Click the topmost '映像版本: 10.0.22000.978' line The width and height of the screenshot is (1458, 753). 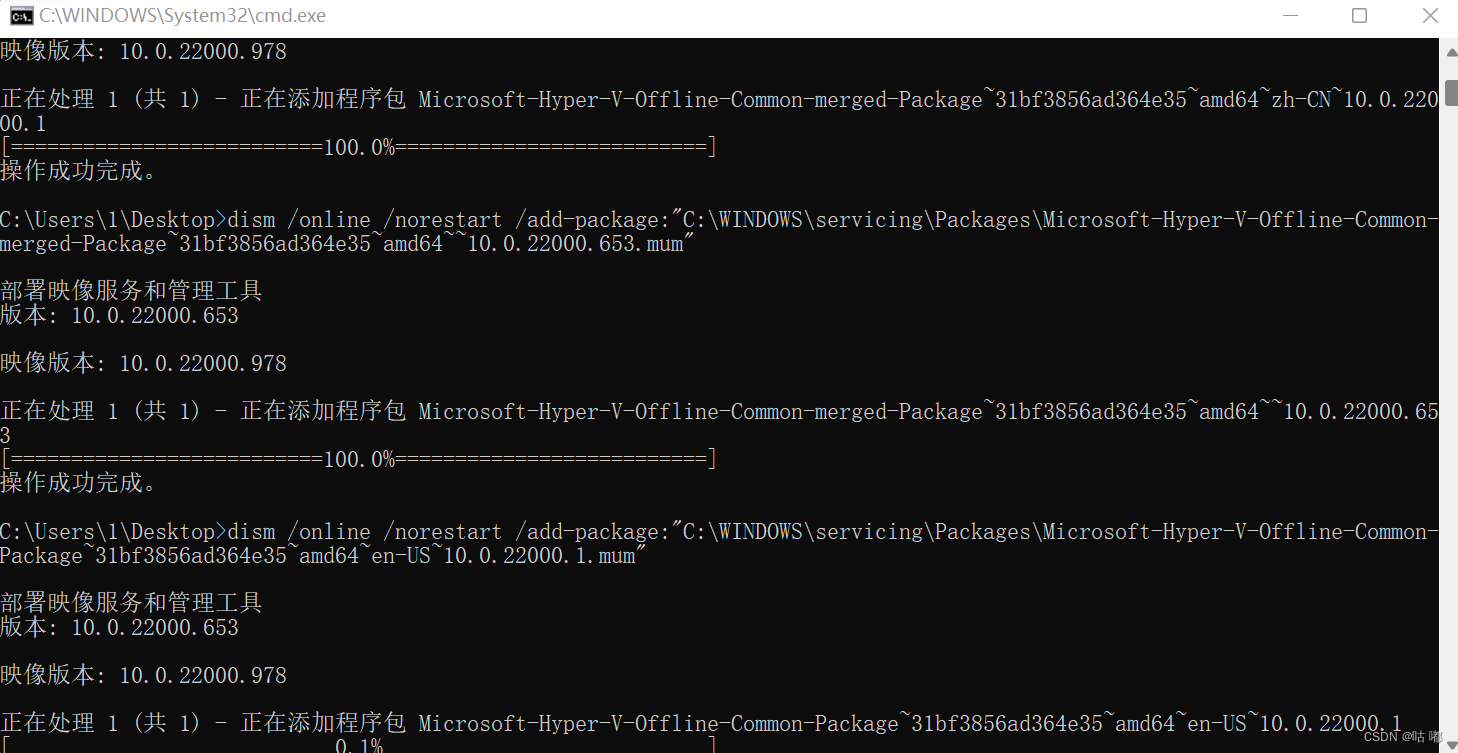point(143,51)
